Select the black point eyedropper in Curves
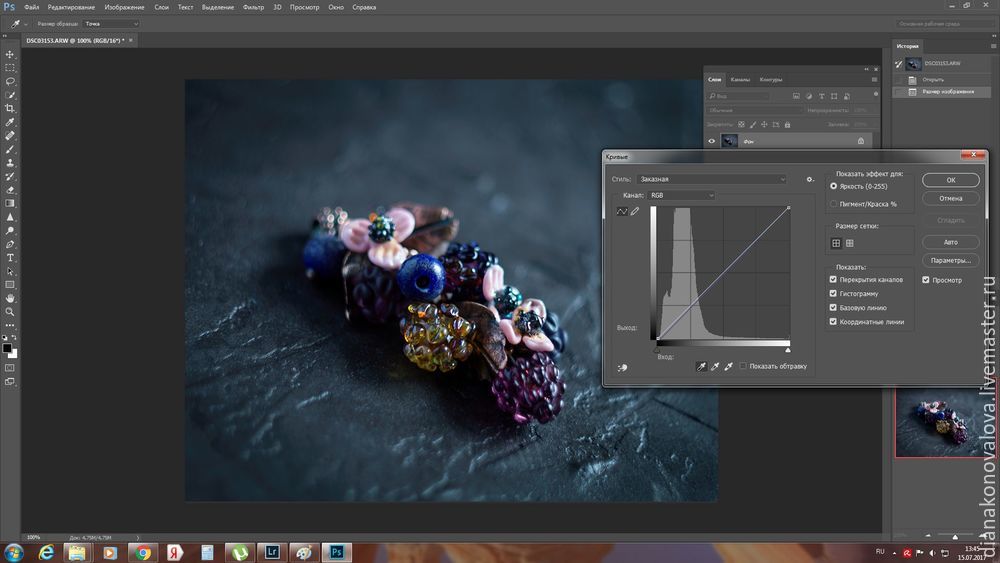This screenshot has height=563, width=1000. (700, 367)
